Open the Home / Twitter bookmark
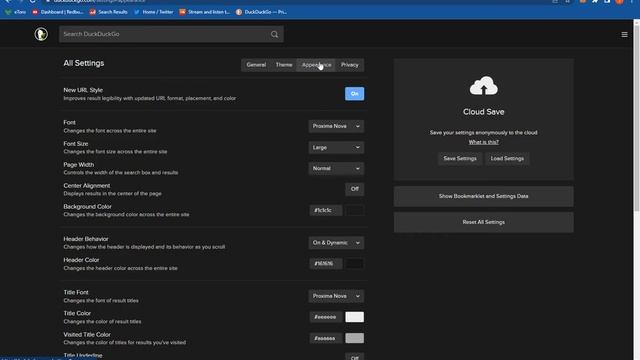This screenshot has height=360, width=640. point(153,12)
